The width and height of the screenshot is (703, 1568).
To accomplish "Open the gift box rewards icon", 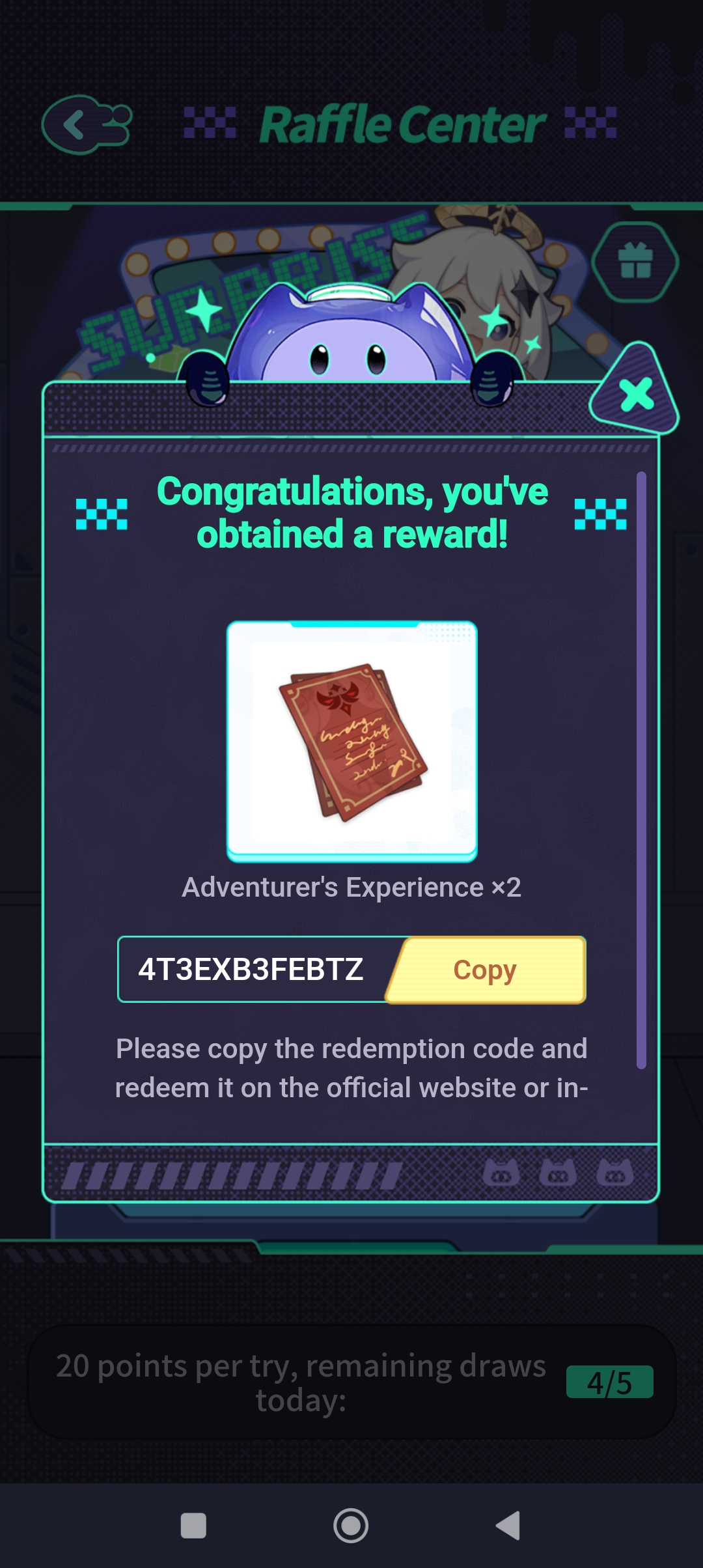I will pos(635,262).
